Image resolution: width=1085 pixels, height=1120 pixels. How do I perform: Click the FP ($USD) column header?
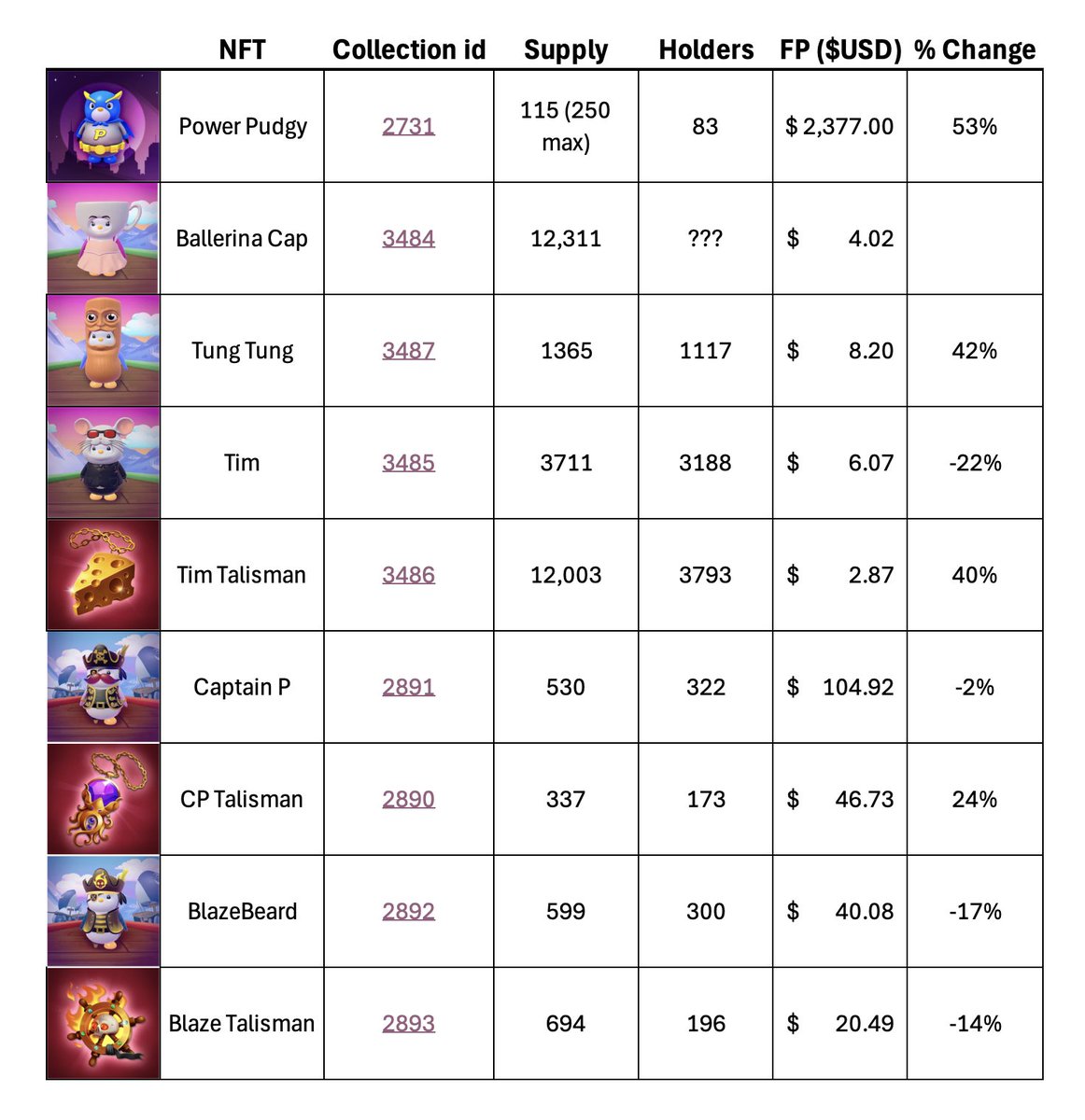tap(840, 49)
